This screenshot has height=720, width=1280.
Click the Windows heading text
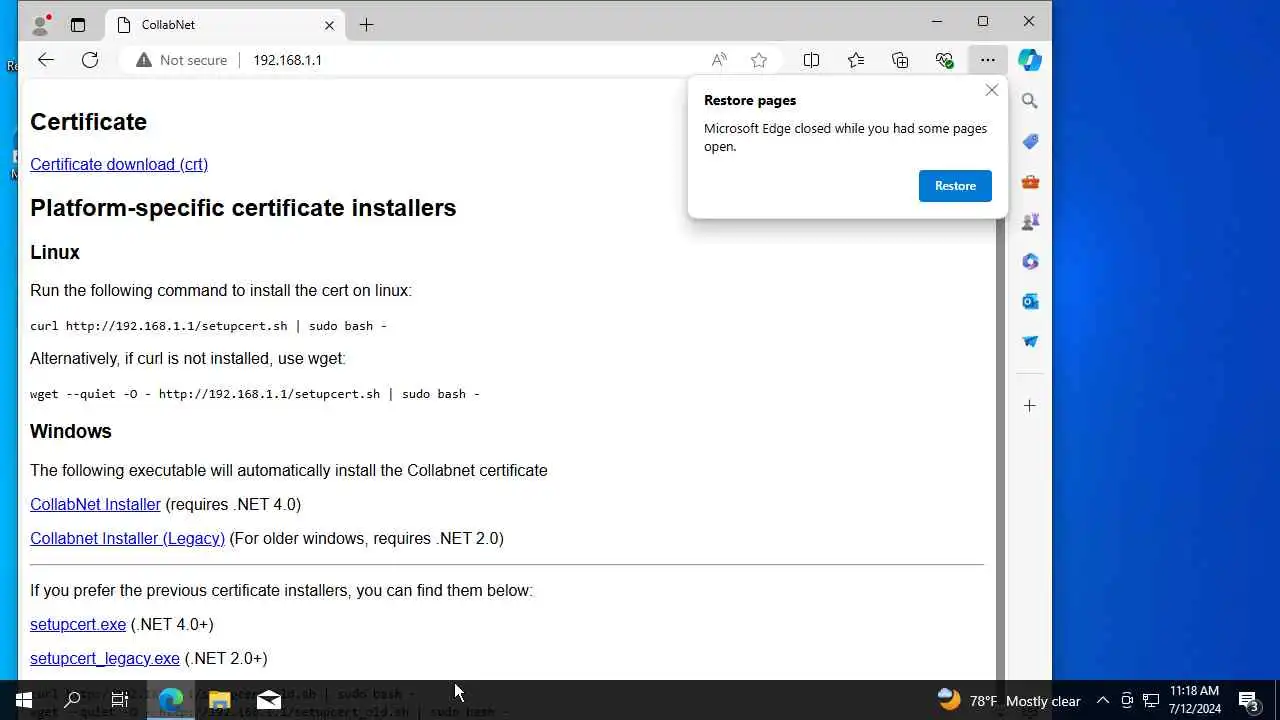point(71,431)
